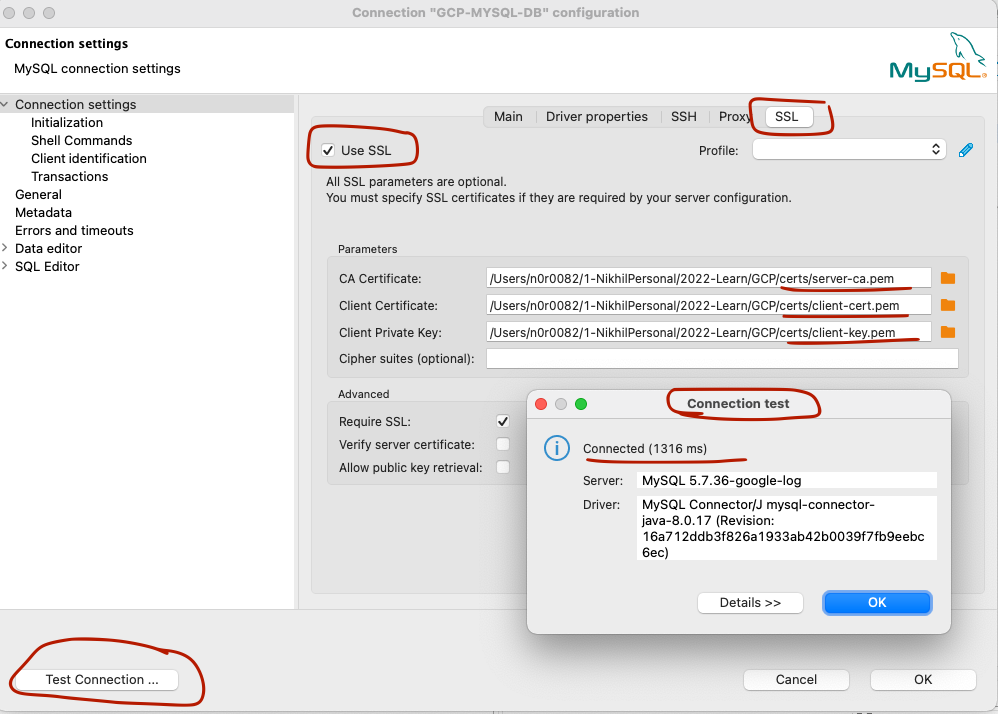Expand the Data editor tree node
Viewport: 998px width, 714px height.
[x=5, y=248]
